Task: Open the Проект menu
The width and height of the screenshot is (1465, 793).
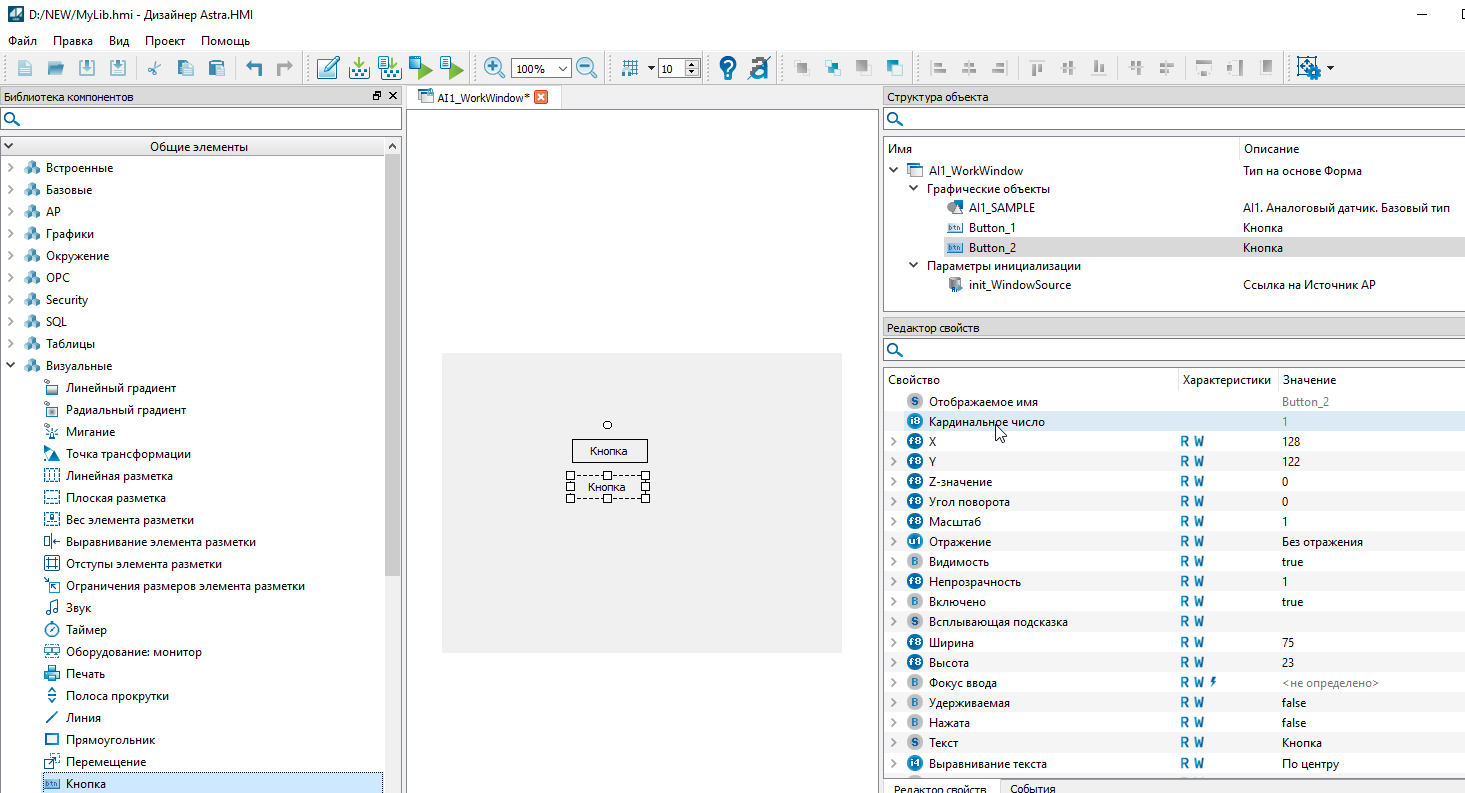Action: pos(165,41)
